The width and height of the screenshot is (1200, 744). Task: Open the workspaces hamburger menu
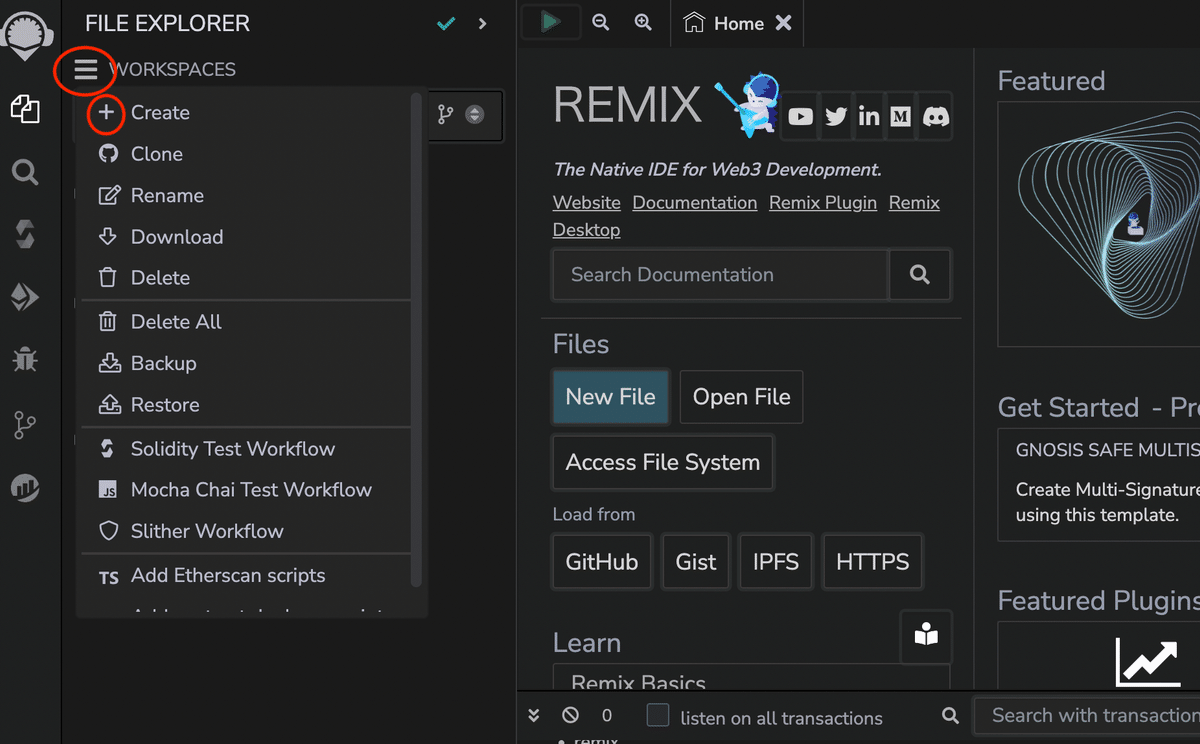pos(86,69)
